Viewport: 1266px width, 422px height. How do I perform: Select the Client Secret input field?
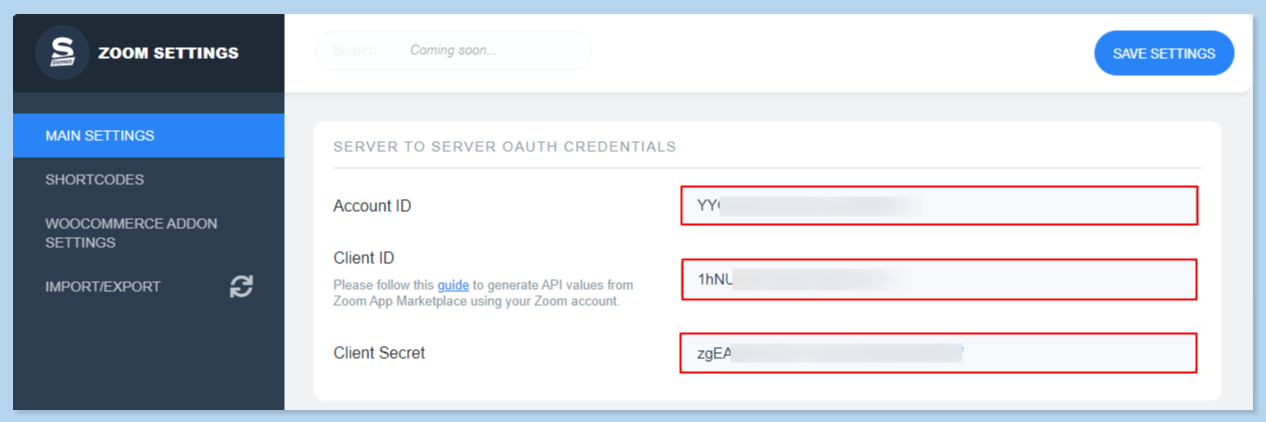[x=938, y=353]
